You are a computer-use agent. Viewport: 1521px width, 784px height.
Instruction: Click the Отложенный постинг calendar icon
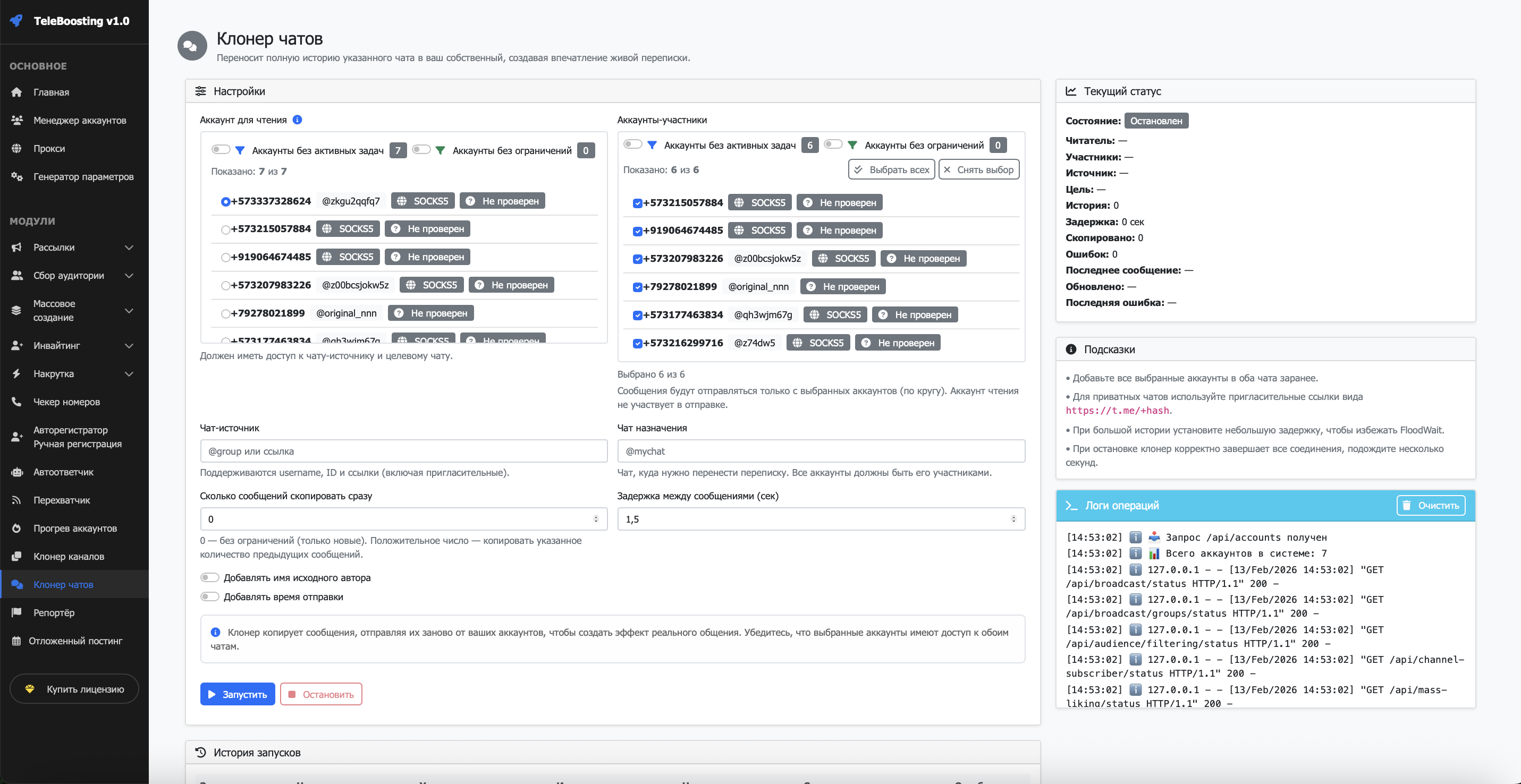tap(16, 641)
